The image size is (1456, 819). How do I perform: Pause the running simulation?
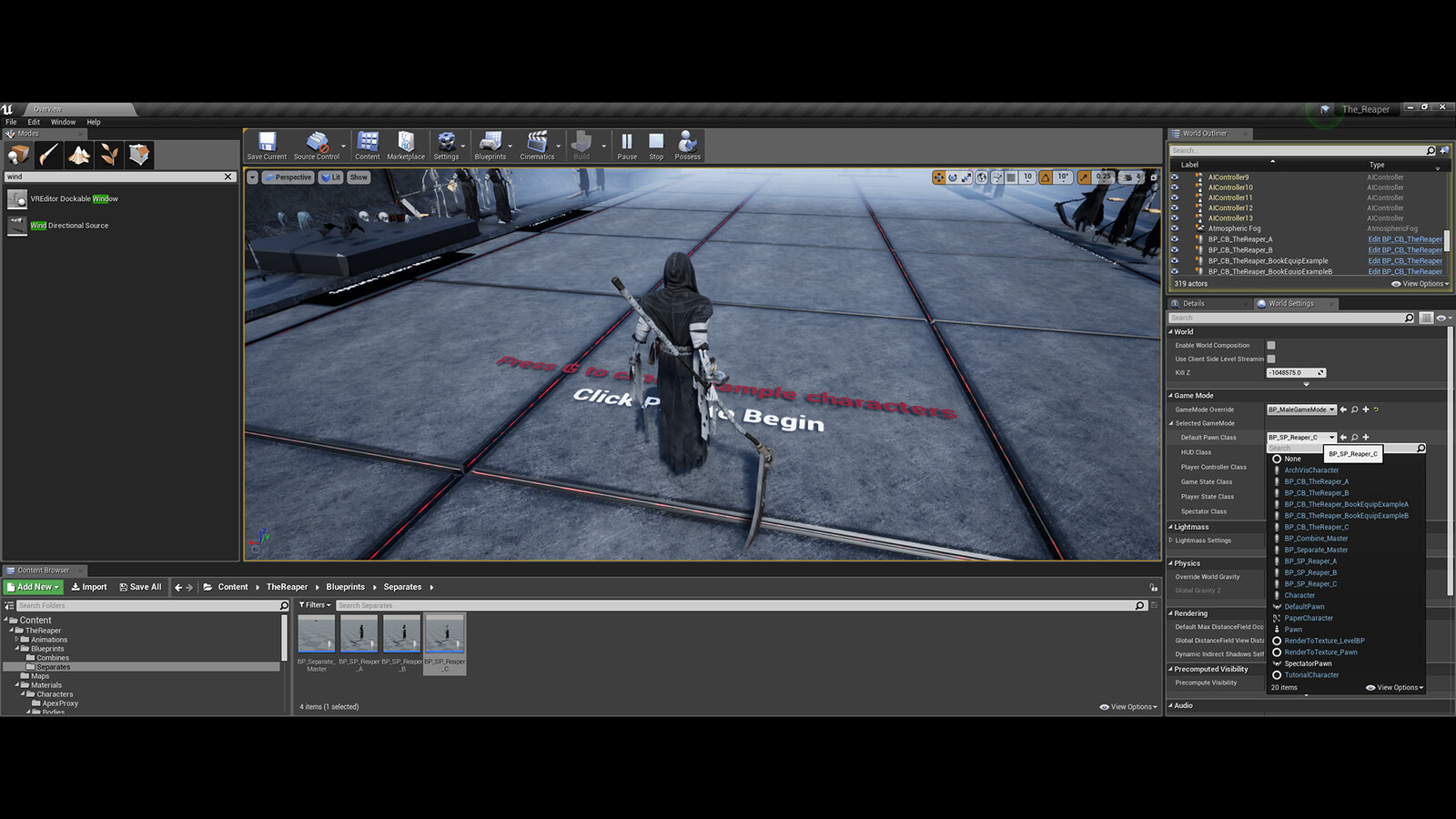[627, 146]
